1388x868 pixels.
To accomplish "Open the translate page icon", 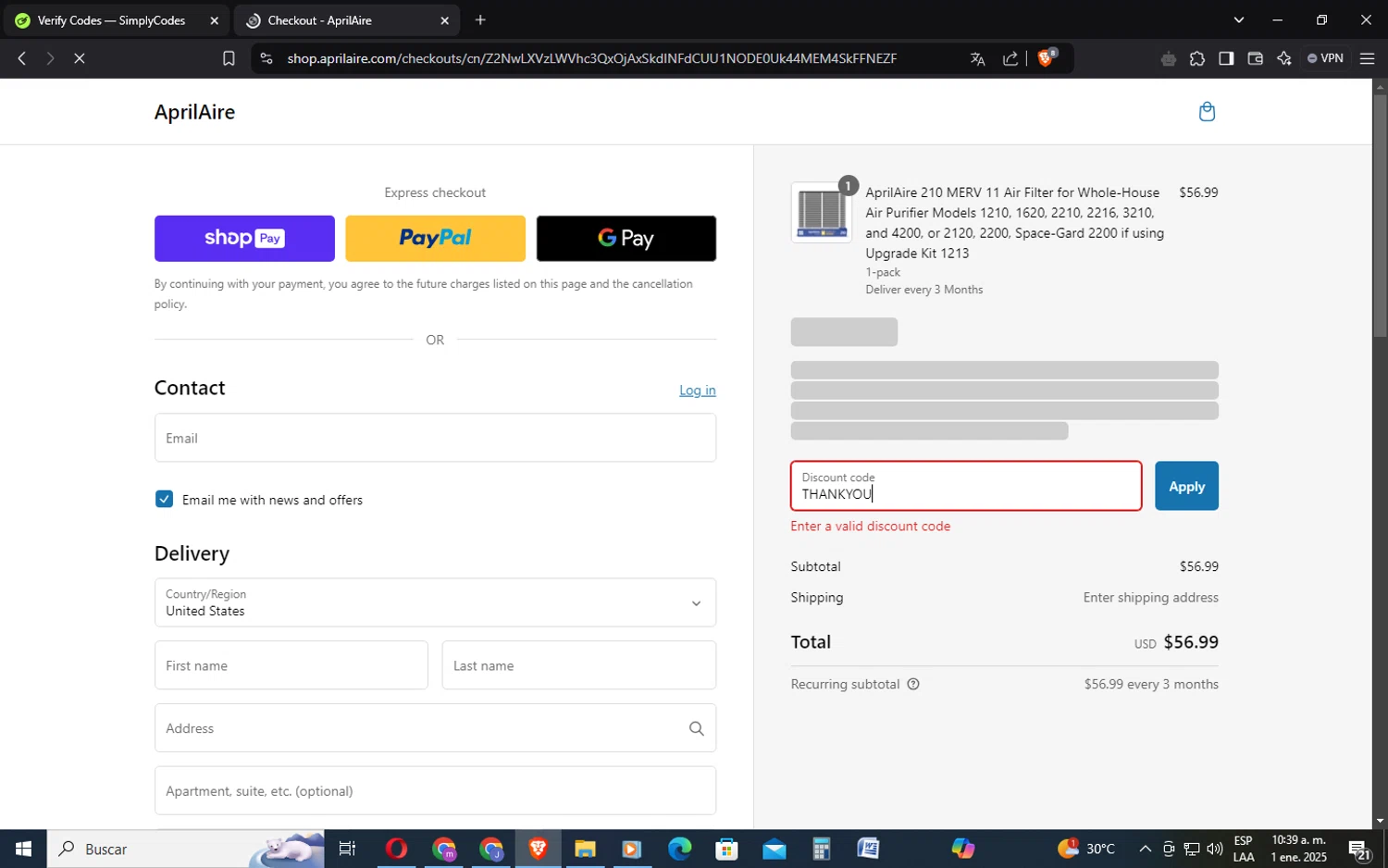I will click(x=977, y=58).
